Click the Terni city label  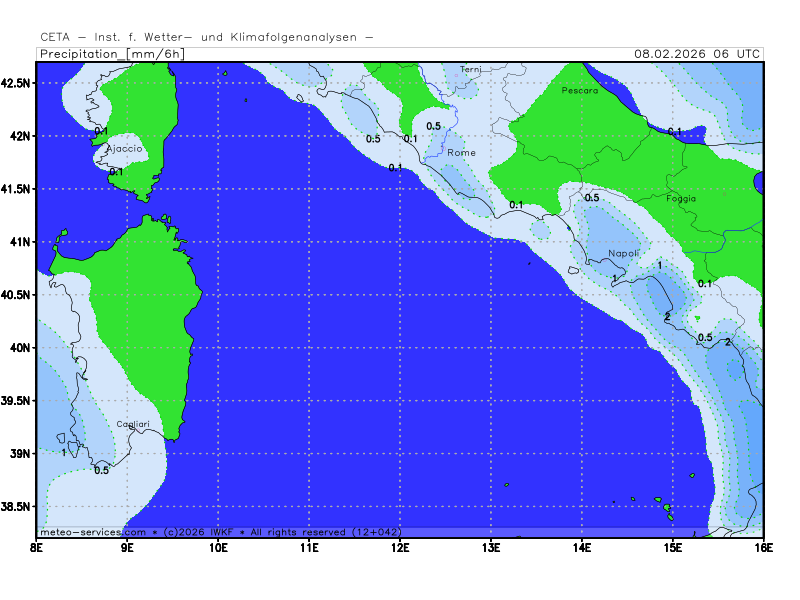470,69
